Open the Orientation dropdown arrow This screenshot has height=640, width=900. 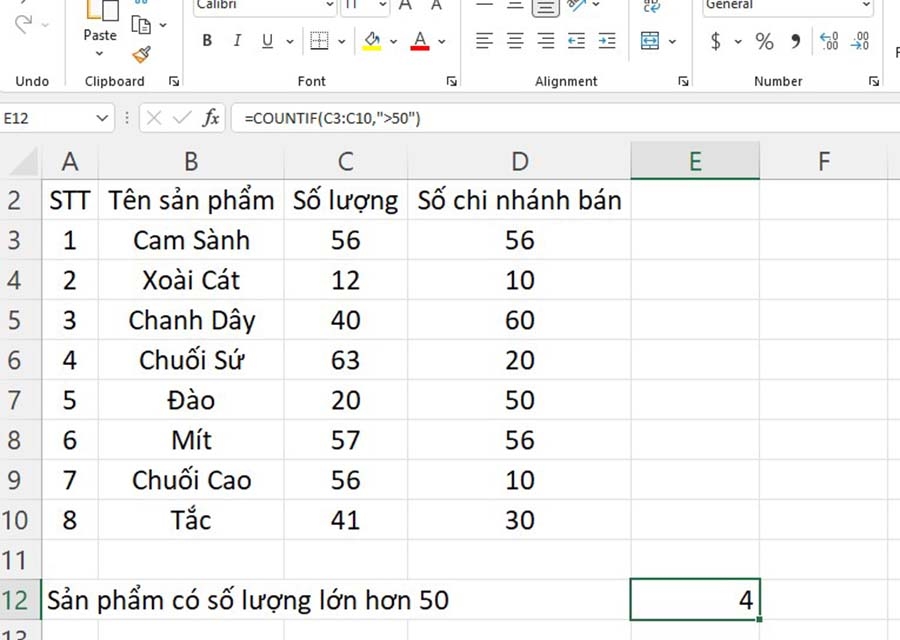tap(596, 5)
